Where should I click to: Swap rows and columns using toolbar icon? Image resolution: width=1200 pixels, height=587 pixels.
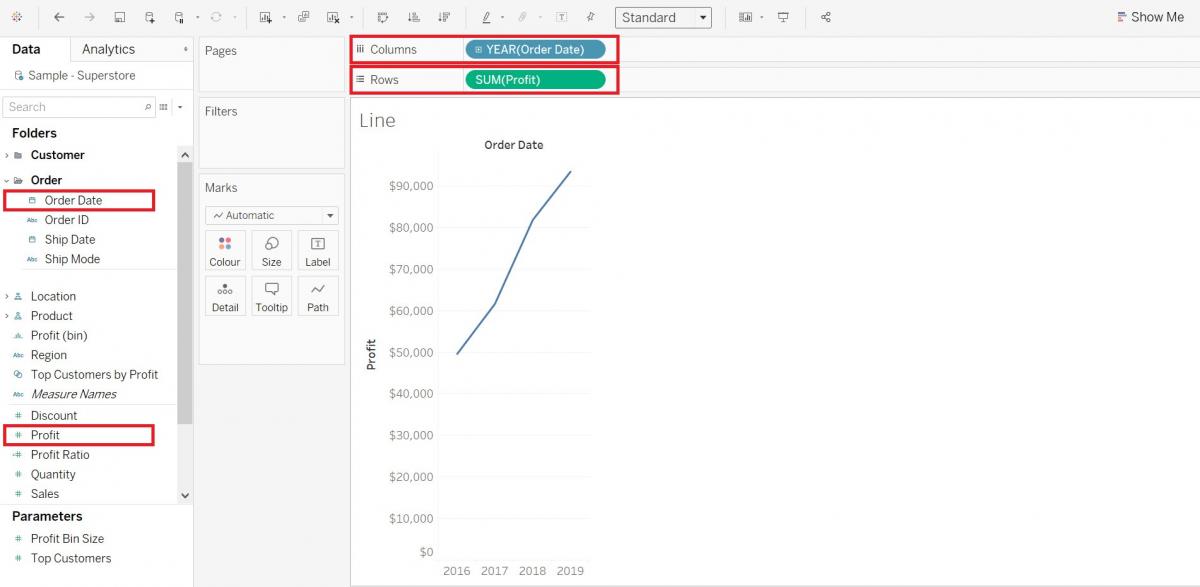pos(383,17)
